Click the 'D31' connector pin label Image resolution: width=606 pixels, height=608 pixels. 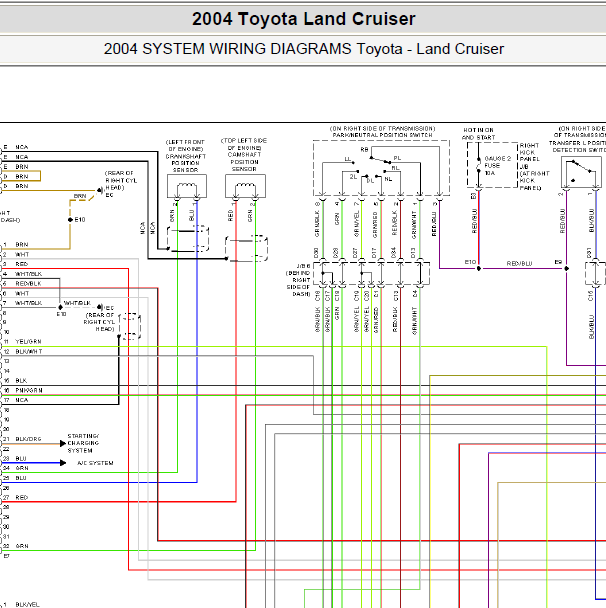pyautogui.click(x=589, y=252)
